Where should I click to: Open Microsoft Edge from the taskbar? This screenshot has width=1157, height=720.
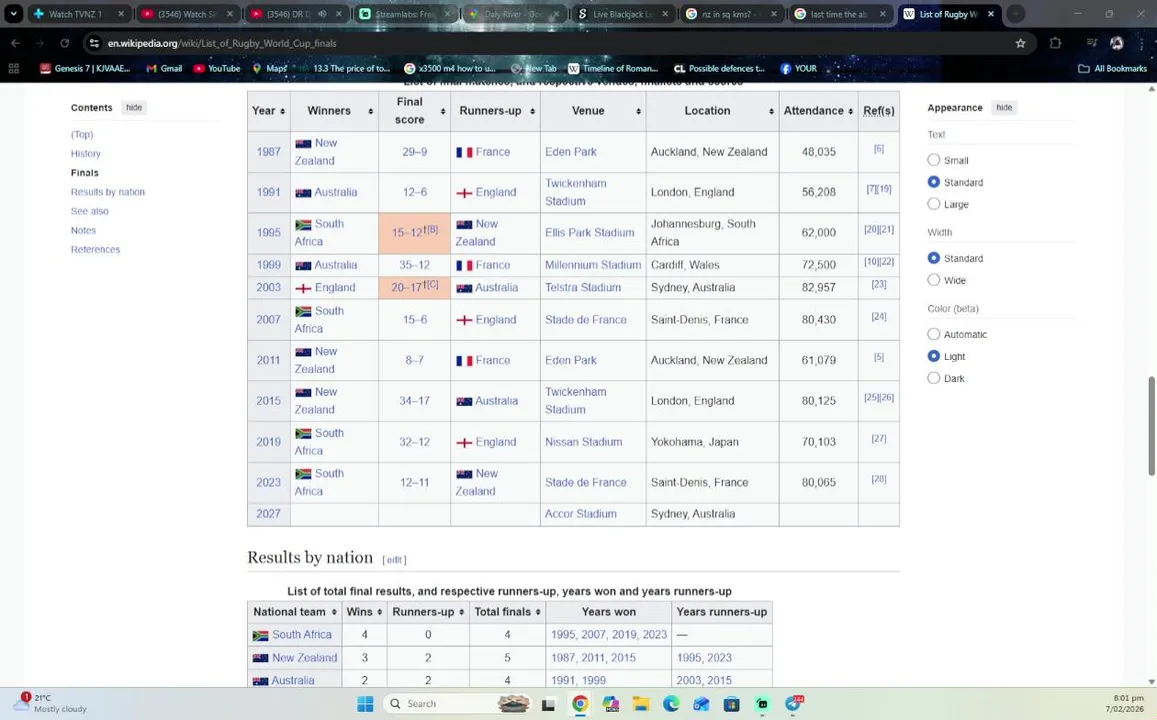tap(671, 704)
